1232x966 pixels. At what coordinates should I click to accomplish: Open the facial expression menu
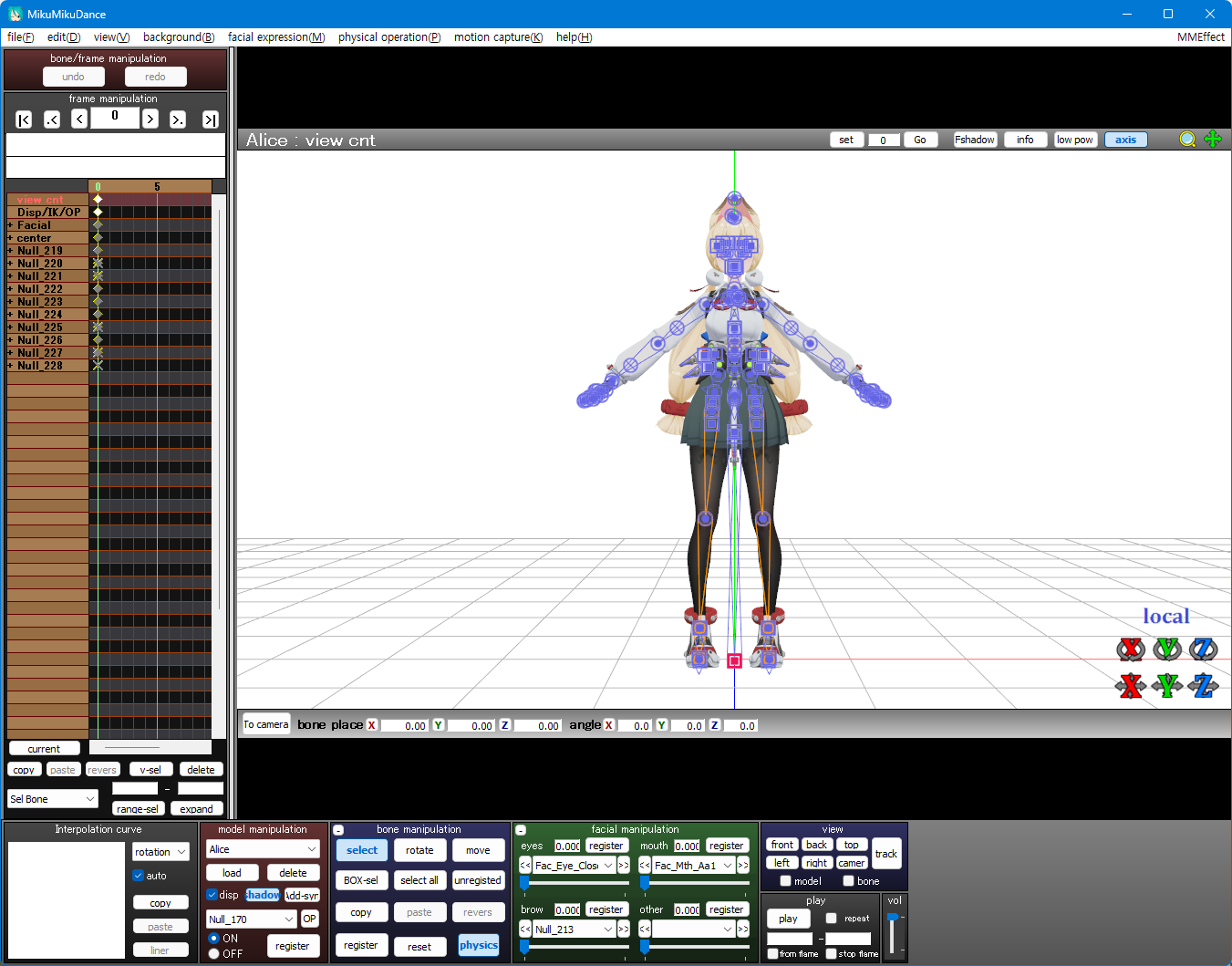click(276, 37)
